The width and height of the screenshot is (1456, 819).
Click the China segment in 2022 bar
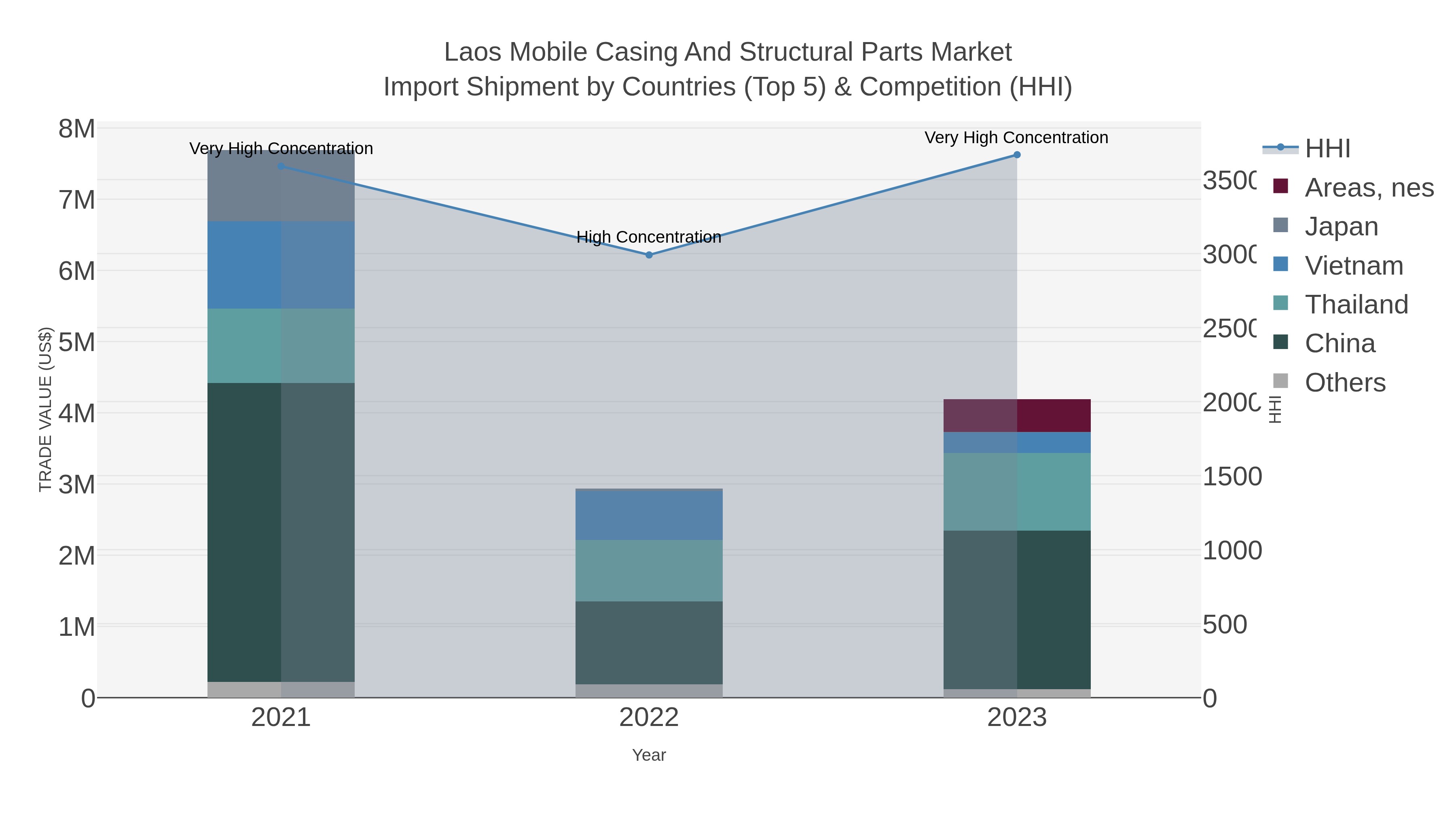click(649, 643)
